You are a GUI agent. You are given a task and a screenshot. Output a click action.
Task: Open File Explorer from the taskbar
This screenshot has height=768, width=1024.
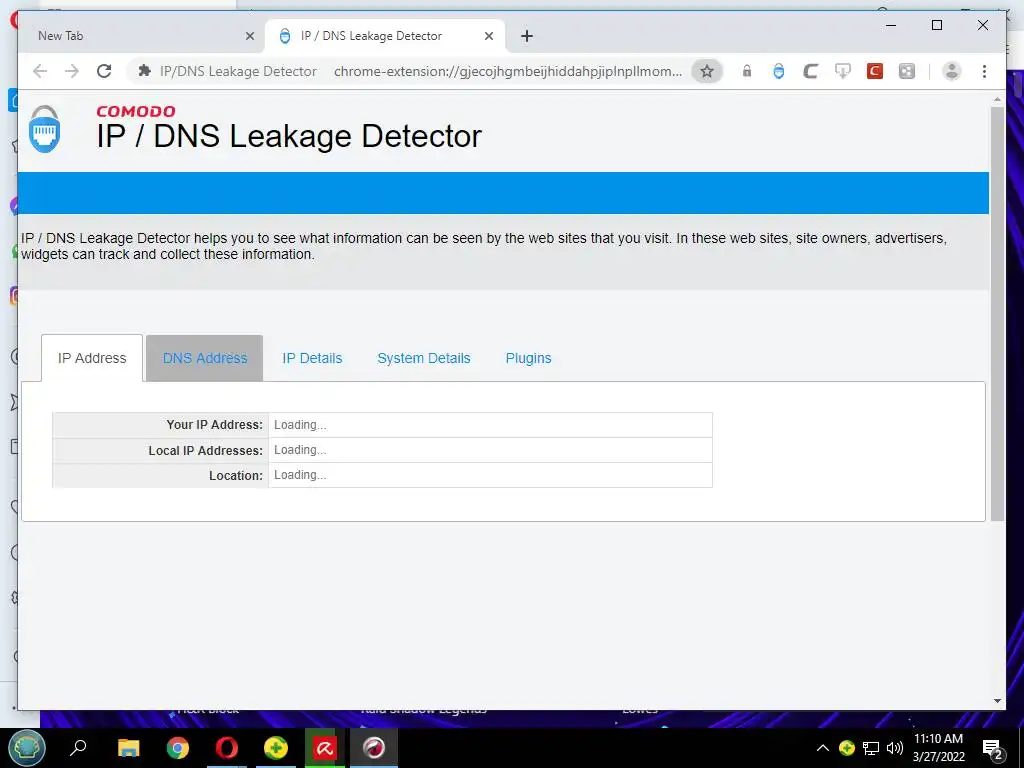point(128,748)
